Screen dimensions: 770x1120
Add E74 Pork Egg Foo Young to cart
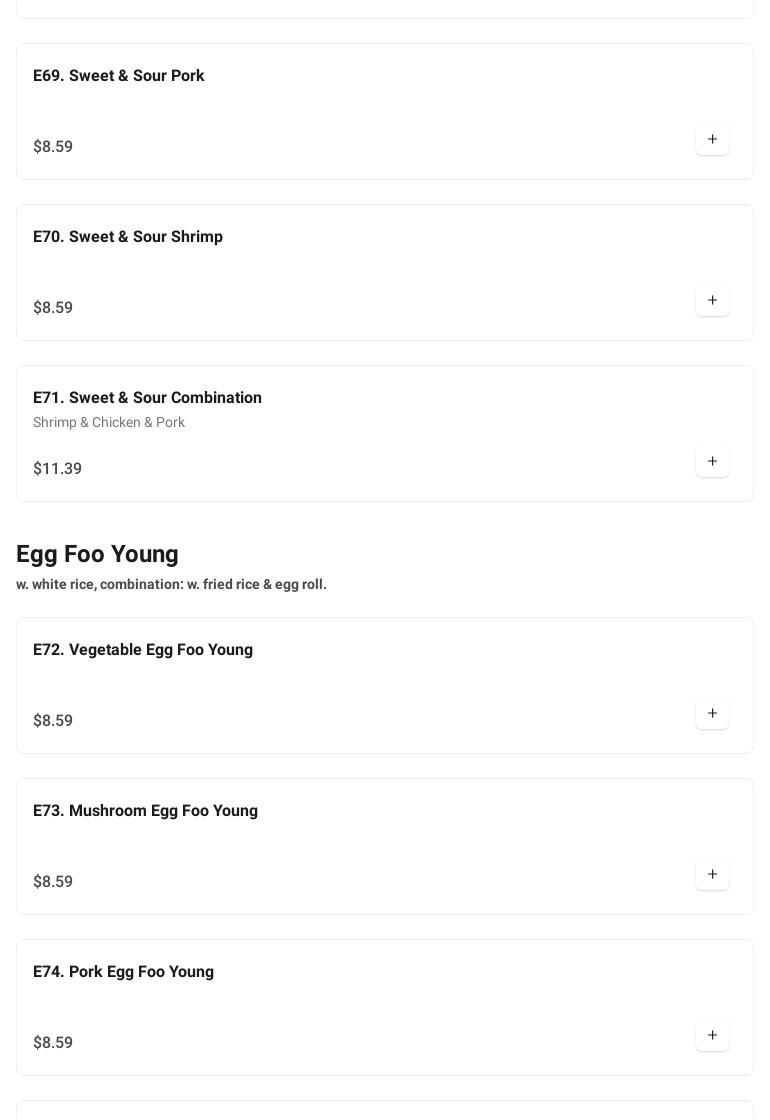pyautogui.click(x=712, y=1035)
